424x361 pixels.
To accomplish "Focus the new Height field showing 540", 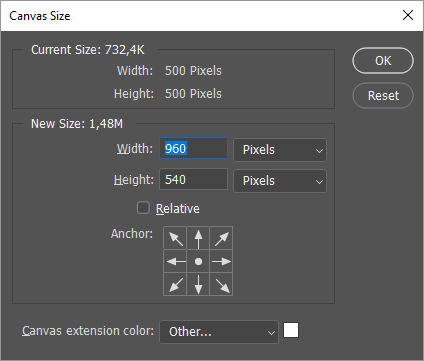I will point(194,179).
